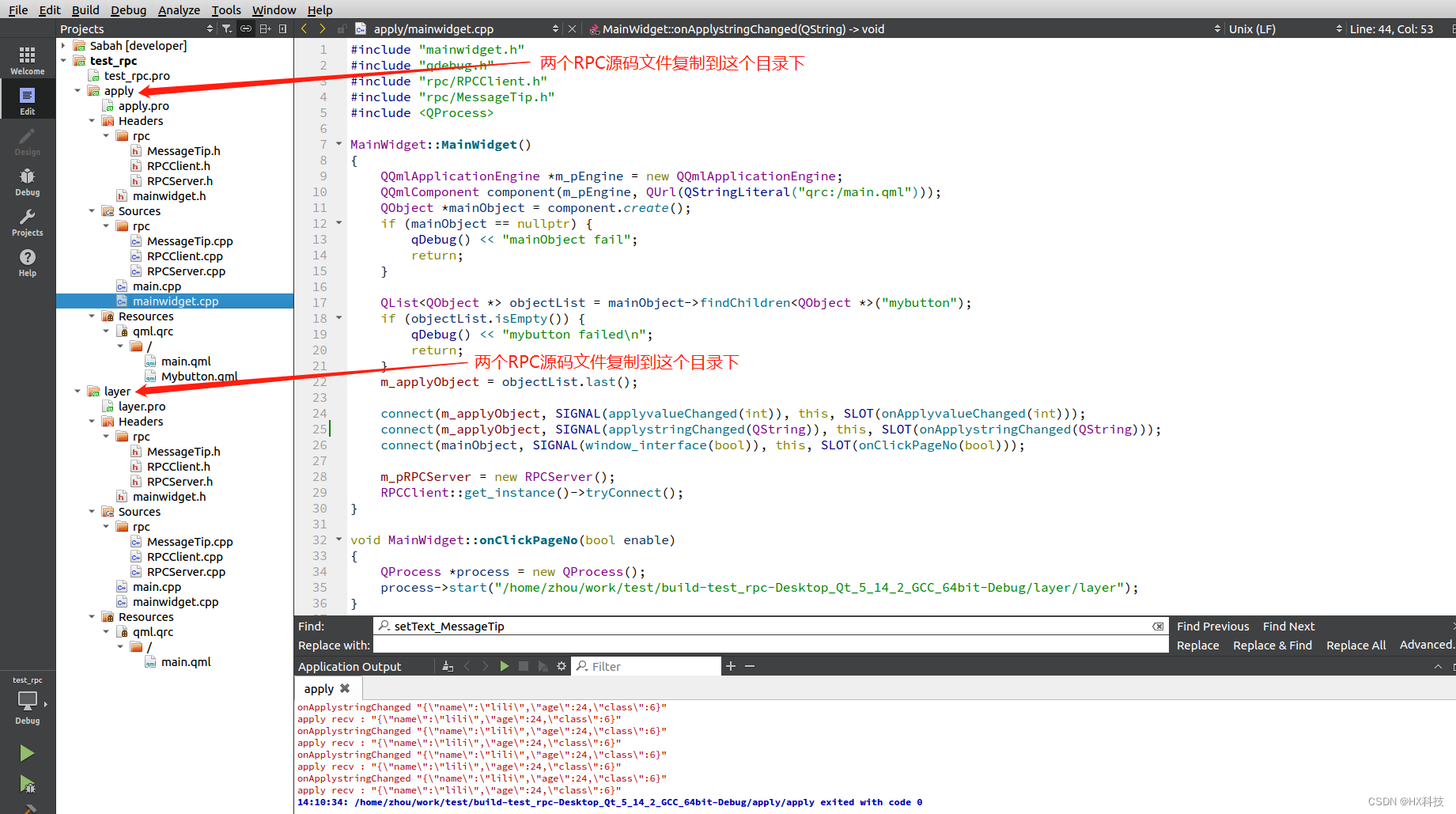Click Line: 44, Col: 53 indicator
Viewport: 1456px width, 814px height.
(1391, 28)
